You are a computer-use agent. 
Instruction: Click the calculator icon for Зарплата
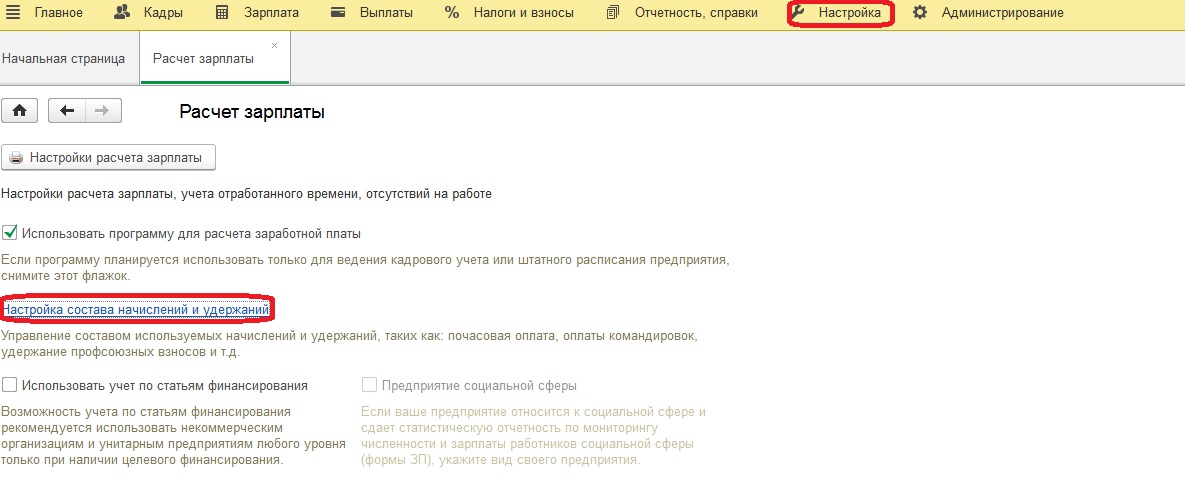(x=221, y=13)
